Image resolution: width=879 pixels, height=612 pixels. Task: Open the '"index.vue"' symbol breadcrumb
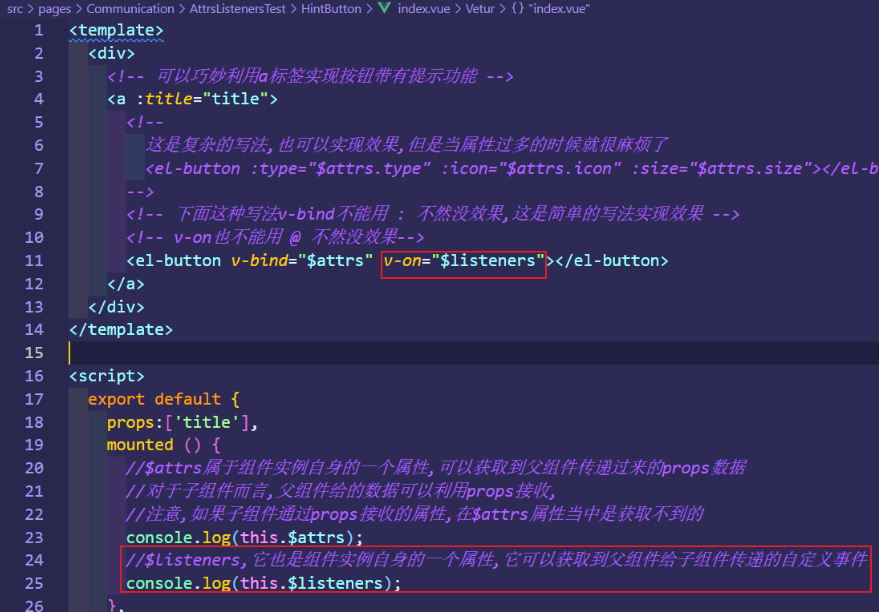coord(559,9)
